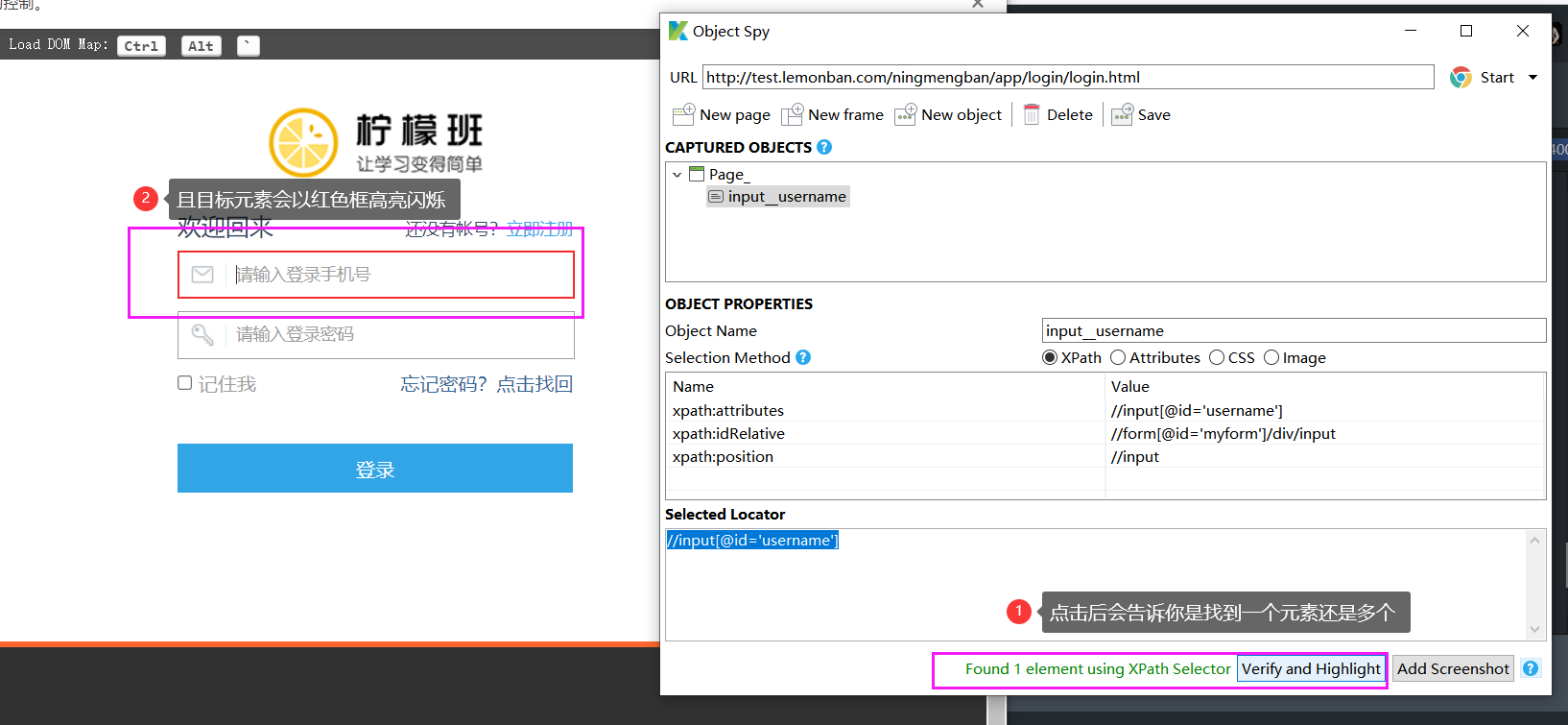Click the Object Spy URL field

point(1068,78)
